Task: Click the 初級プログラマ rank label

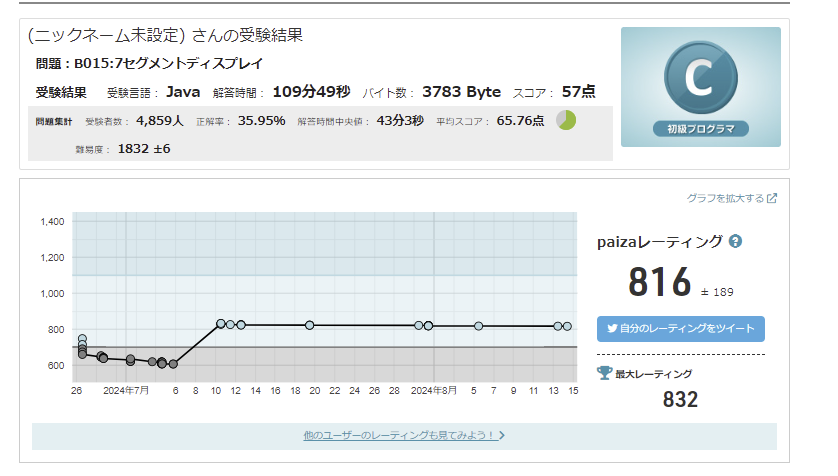Action: pos(700,129)
